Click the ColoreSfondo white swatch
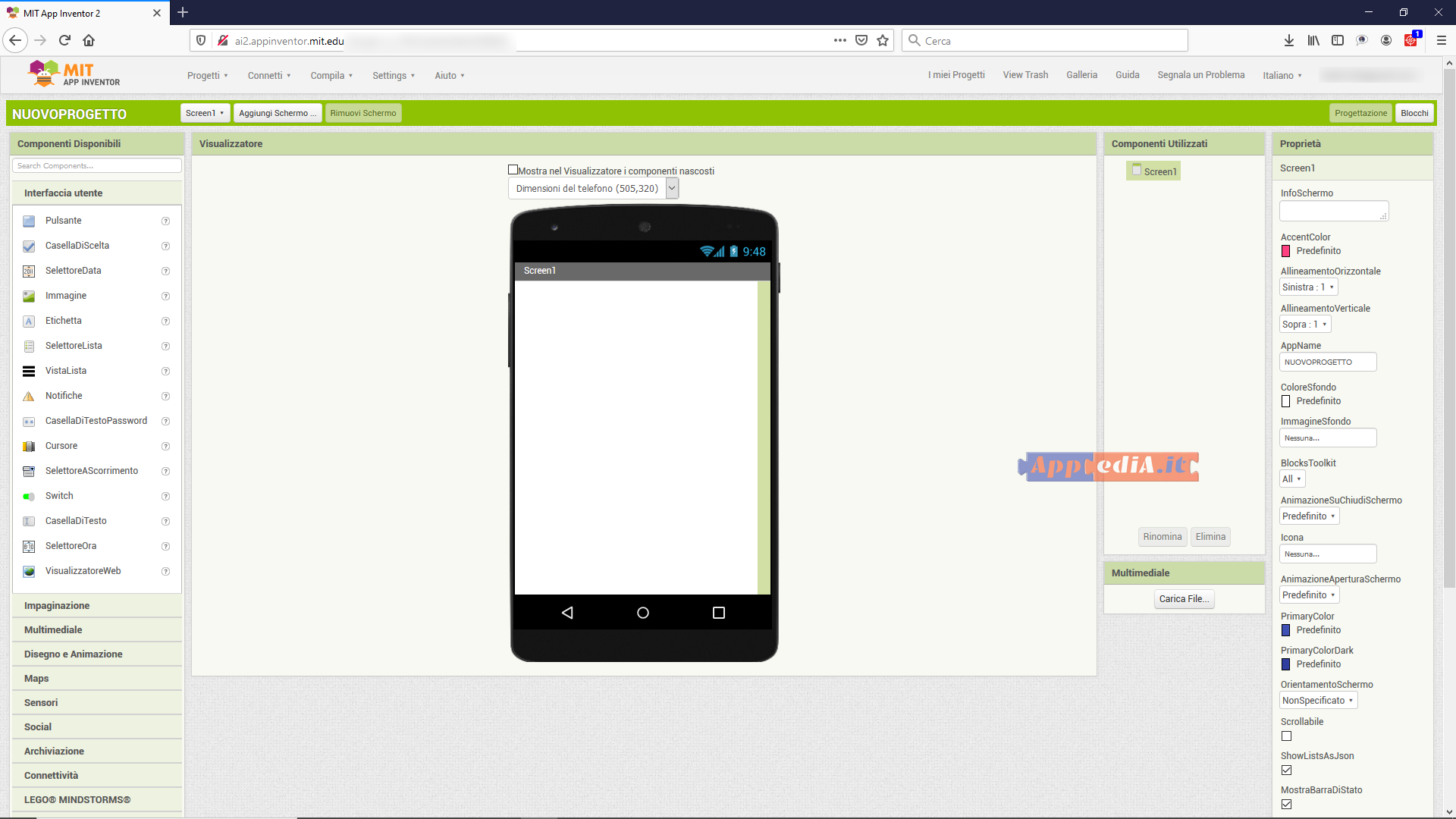 tap(1286, 401)
